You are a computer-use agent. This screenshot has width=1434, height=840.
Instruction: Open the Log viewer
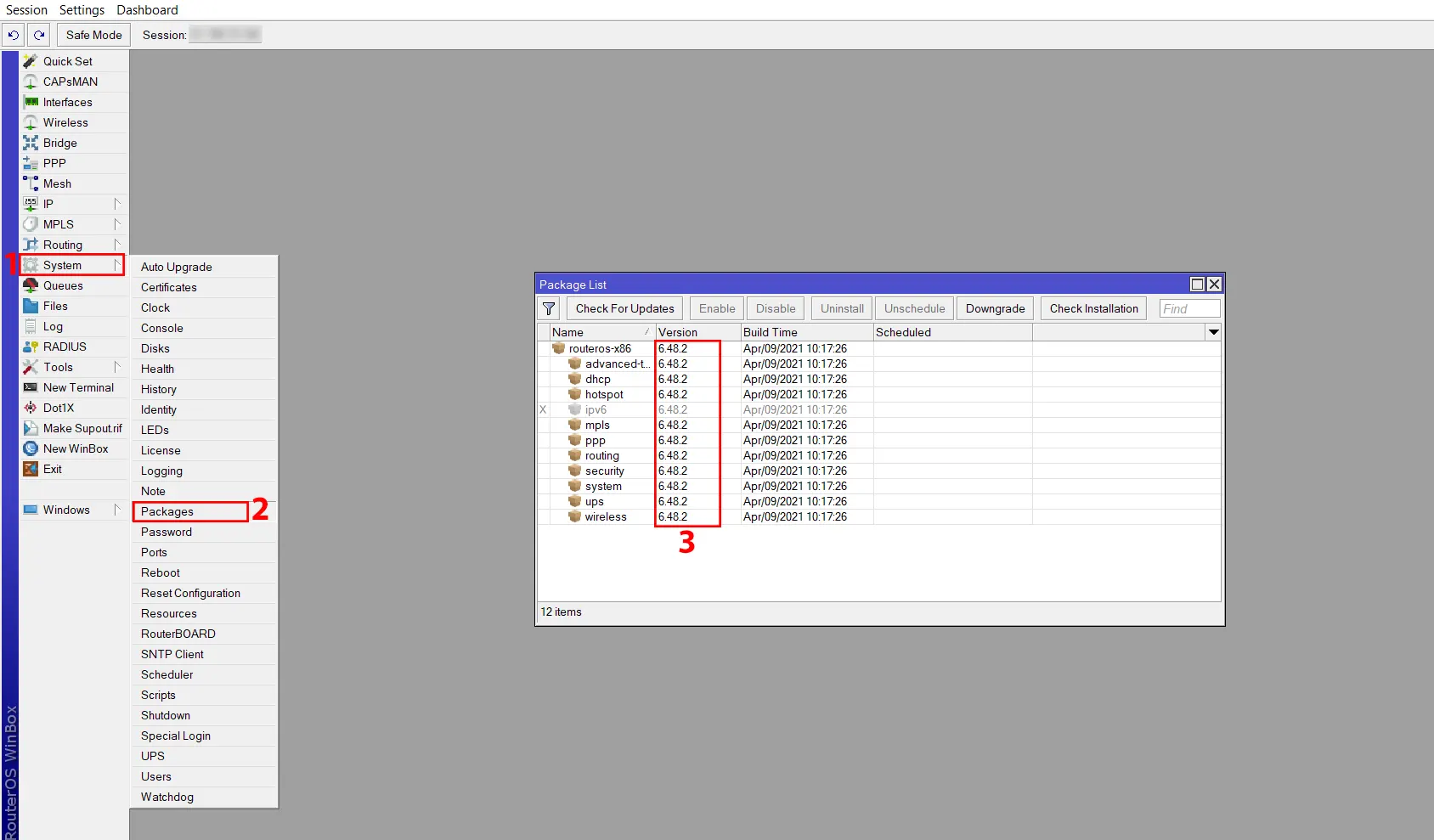pyautogui.click(x=51, y=326)
